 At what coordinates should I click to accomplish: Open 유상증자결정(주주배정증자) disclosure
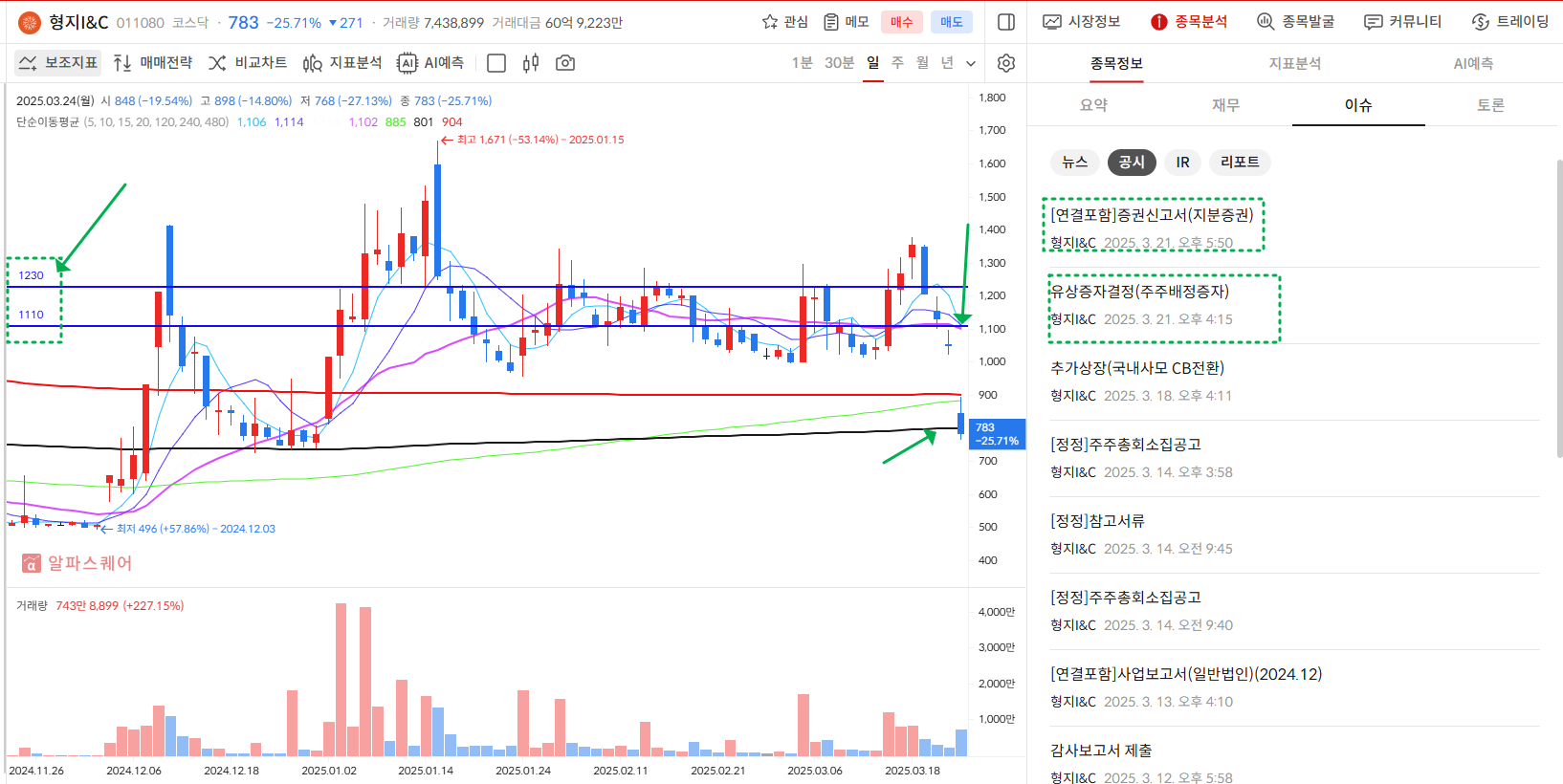pos(1140,292)
